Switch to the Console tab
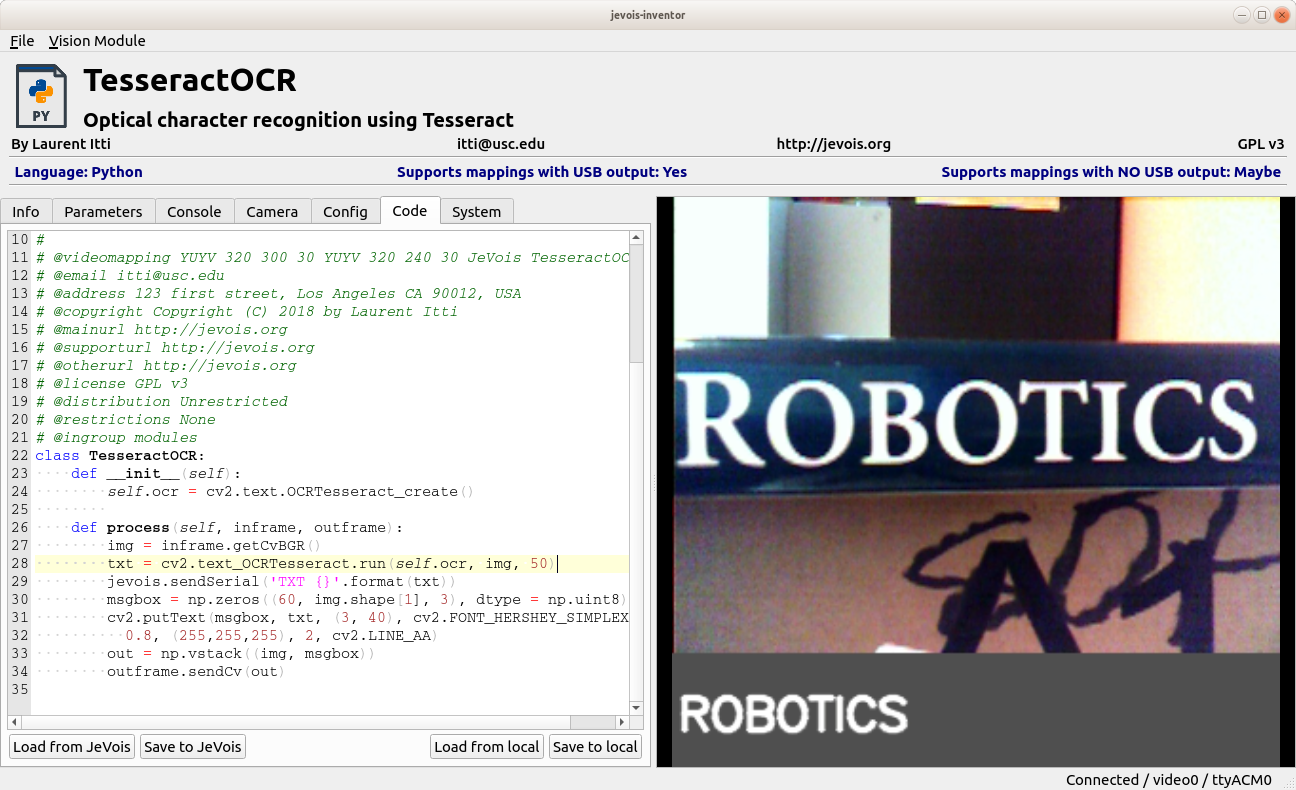The width and height of the screenshot is (1296, 790). point(194,211)
